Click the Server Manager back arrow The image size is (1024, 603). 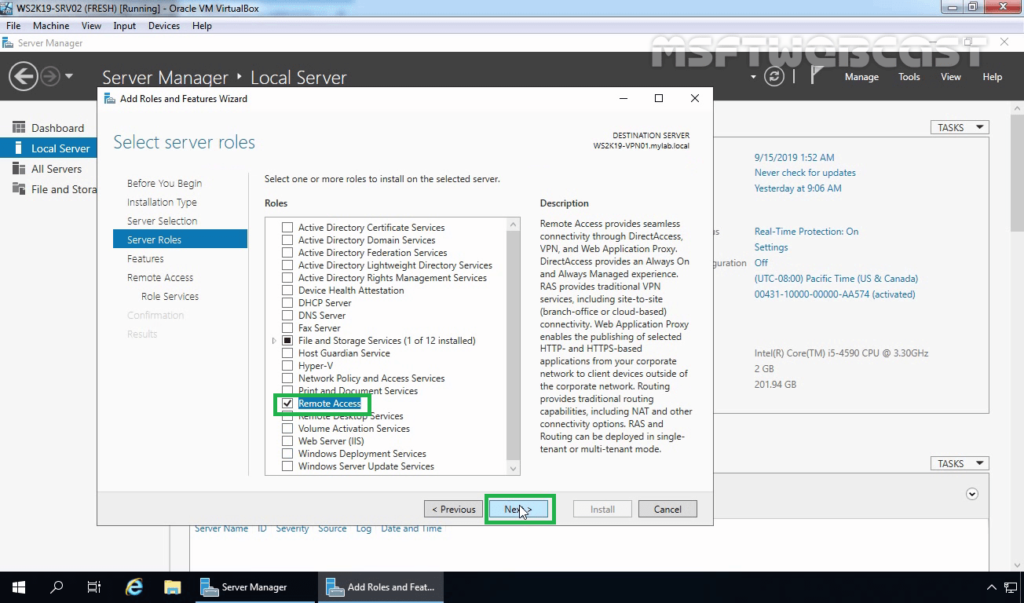point(23,76)
